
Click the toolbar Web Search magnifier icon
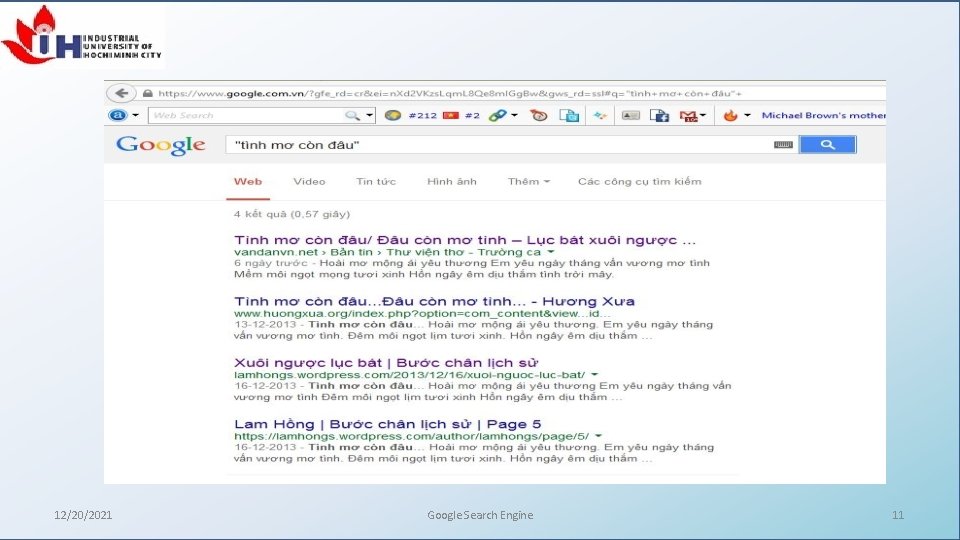click(x=352, y=115)
